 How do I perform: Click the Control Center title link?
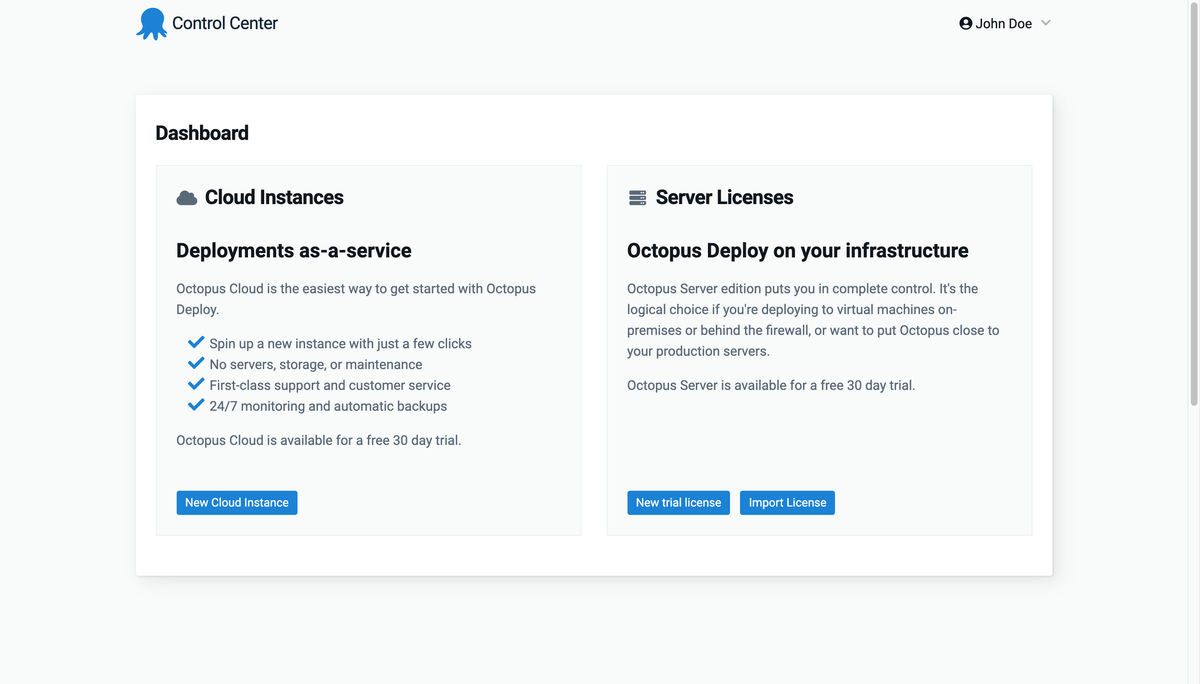click(x=225, y=22)
